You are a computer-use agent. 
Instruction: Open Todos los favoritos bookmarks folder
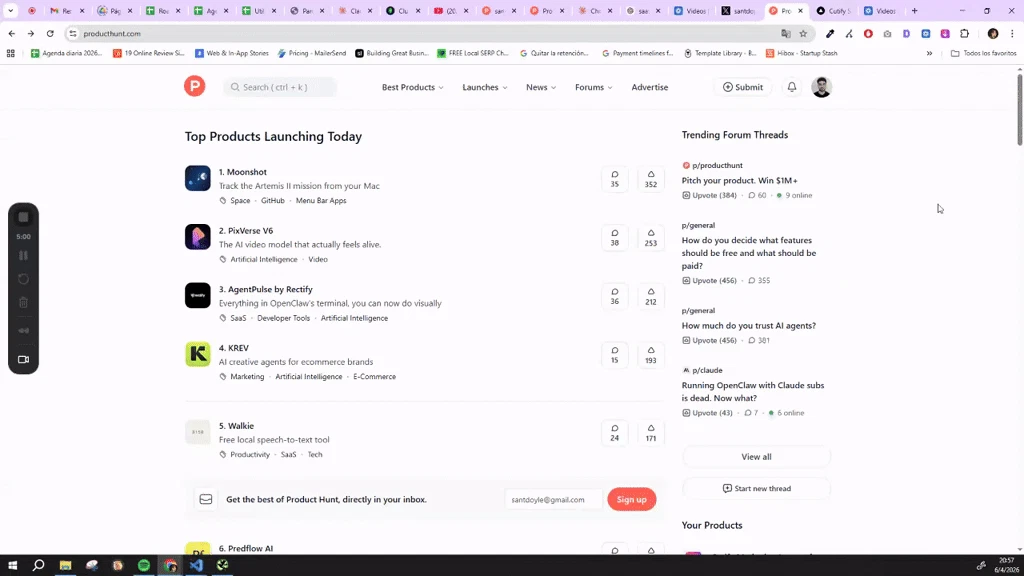click(984, 54)
